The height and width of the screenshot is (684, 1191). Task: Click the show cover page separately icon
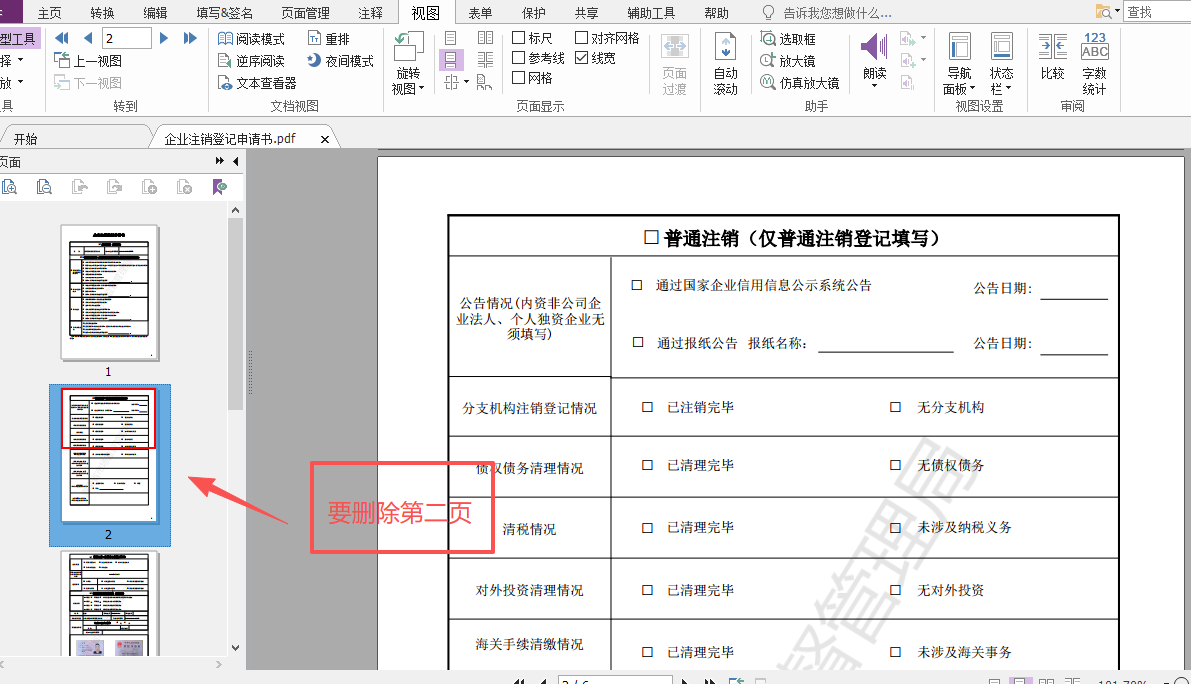(x=484, y=82)
